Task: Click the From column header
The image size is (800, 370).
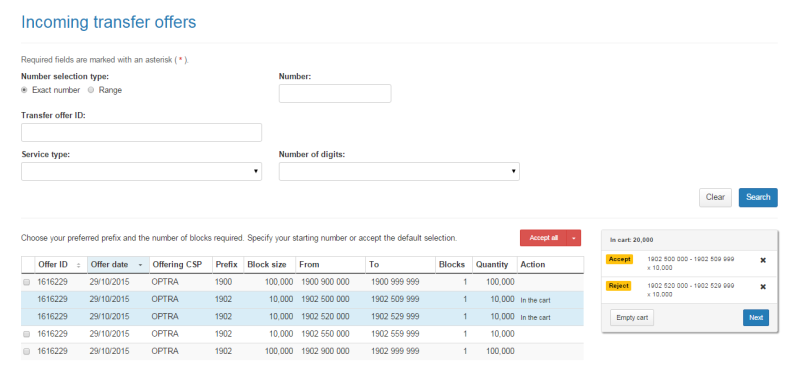Action: [331, 265]
